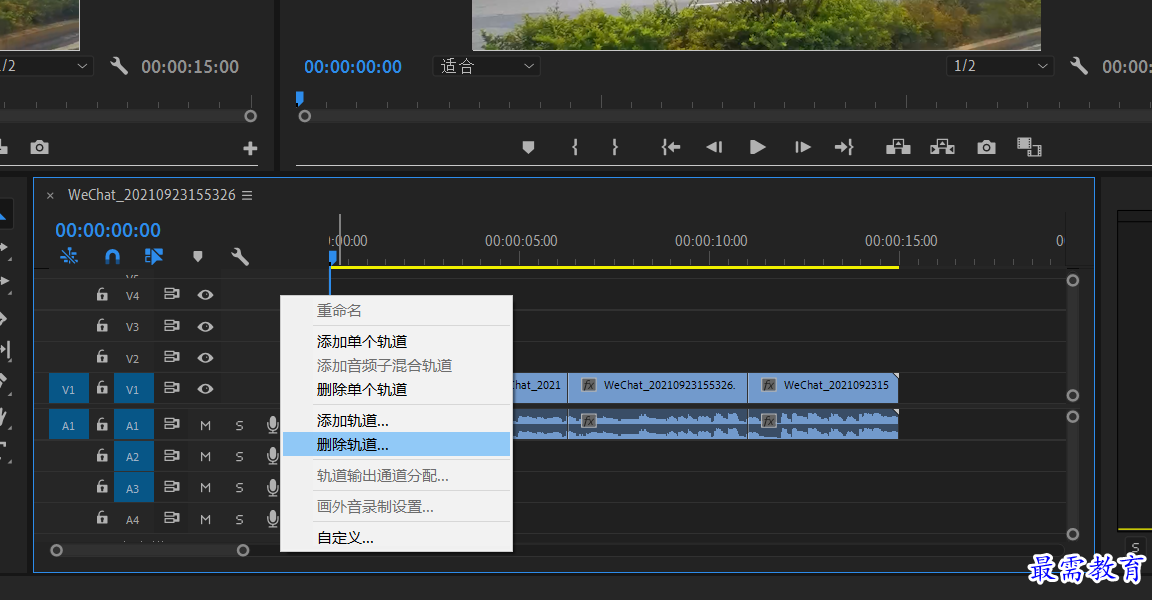Toggle V2 track output eye
This screenshot has height=600, width=1152.
[x=205, y=358]
